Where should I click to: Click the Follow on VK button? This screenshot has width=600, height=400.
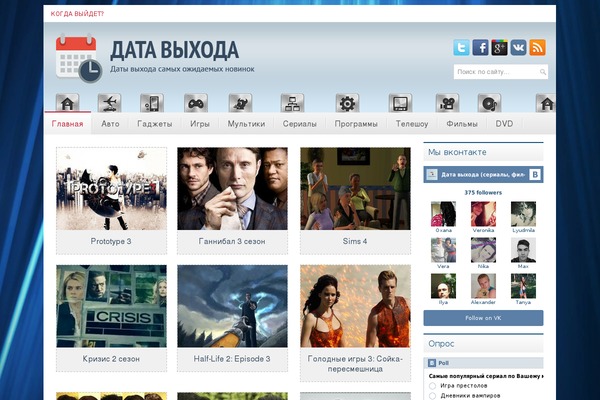pyautogui.click(x=483, y=318)
